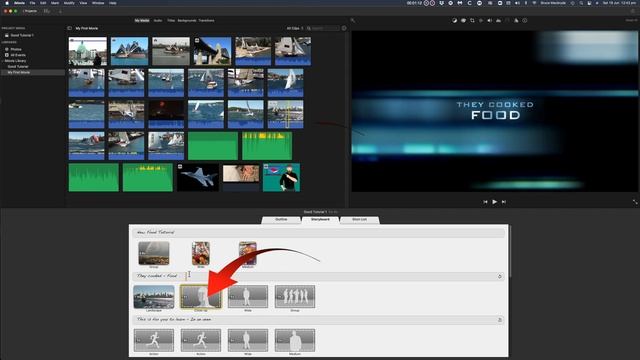The image size is (640, 360).
Task: Go back to Projects
Action: (x=29, y=11)
